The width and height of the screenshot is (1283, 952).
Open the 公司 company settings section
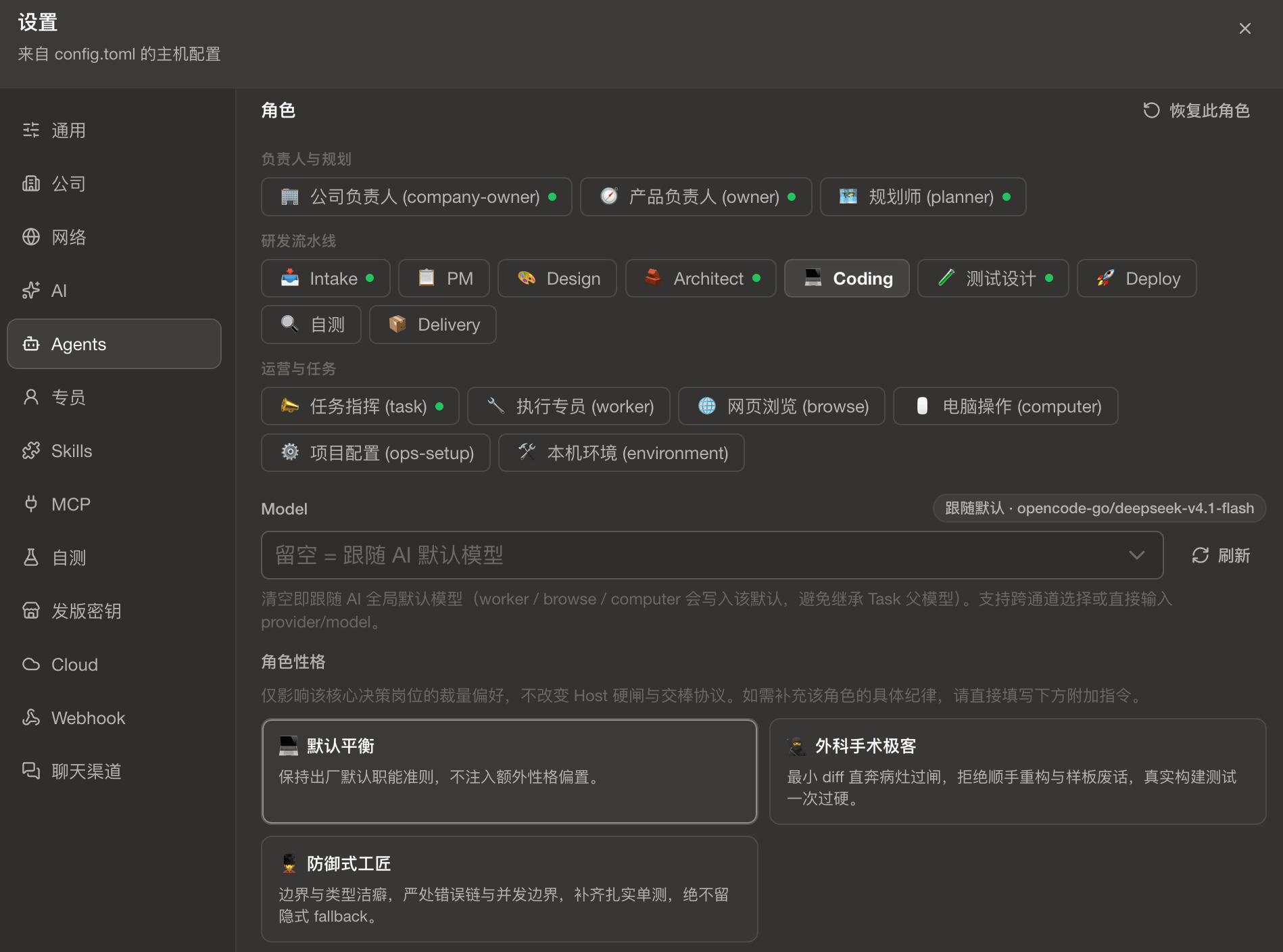point(114,184)
